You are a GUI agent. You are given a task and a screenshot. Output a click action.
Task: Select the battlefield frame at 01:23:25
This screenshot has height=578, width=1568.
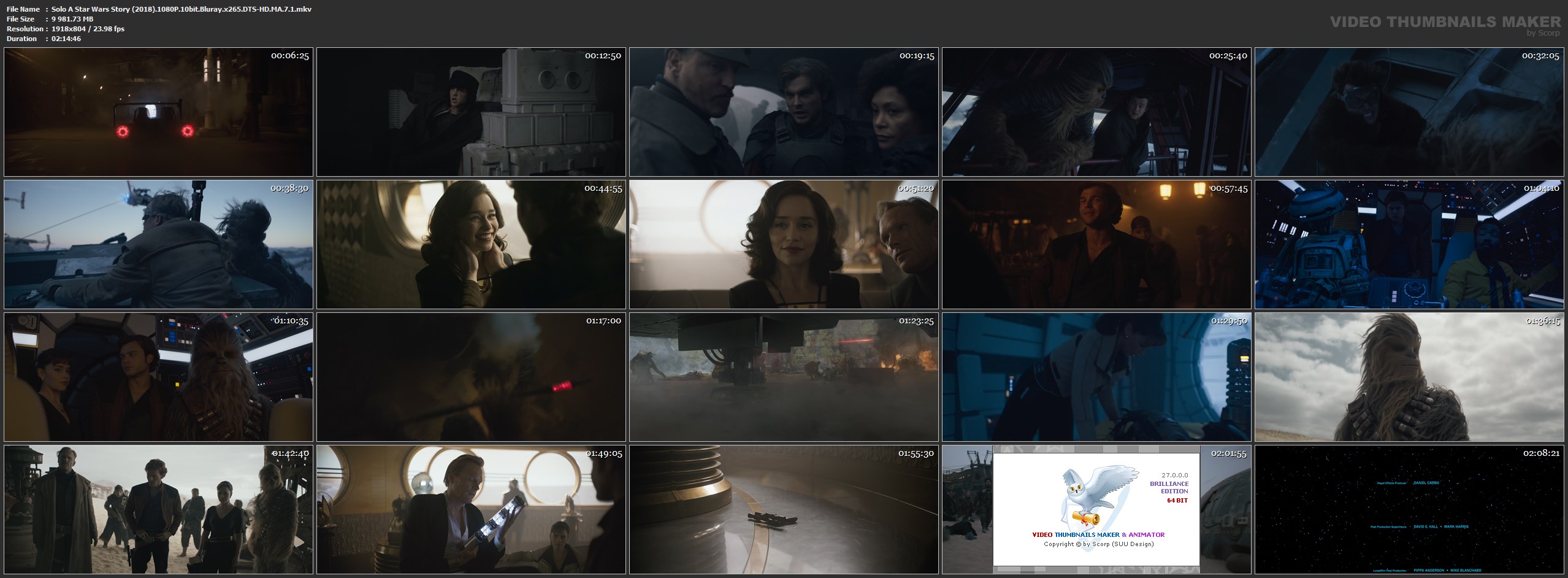[784, 377]
